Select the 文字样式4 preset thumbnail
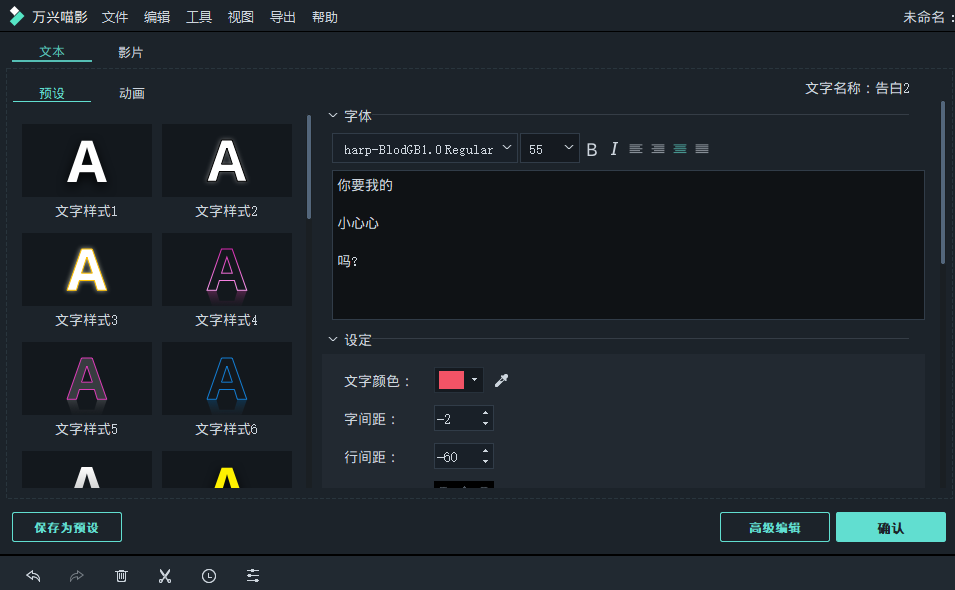Screen dimensions: 955x590 pos(226,269)
